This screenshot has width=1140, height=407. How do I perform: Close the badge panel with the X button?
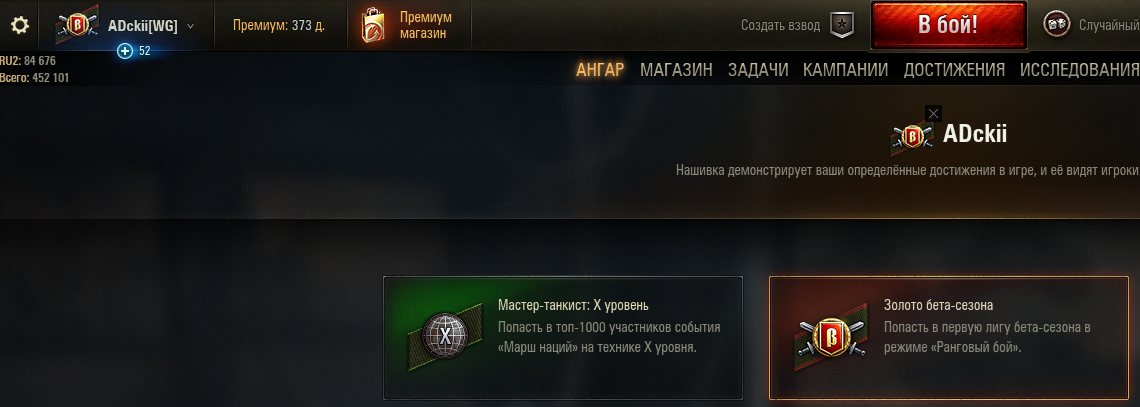coord(934,113)
